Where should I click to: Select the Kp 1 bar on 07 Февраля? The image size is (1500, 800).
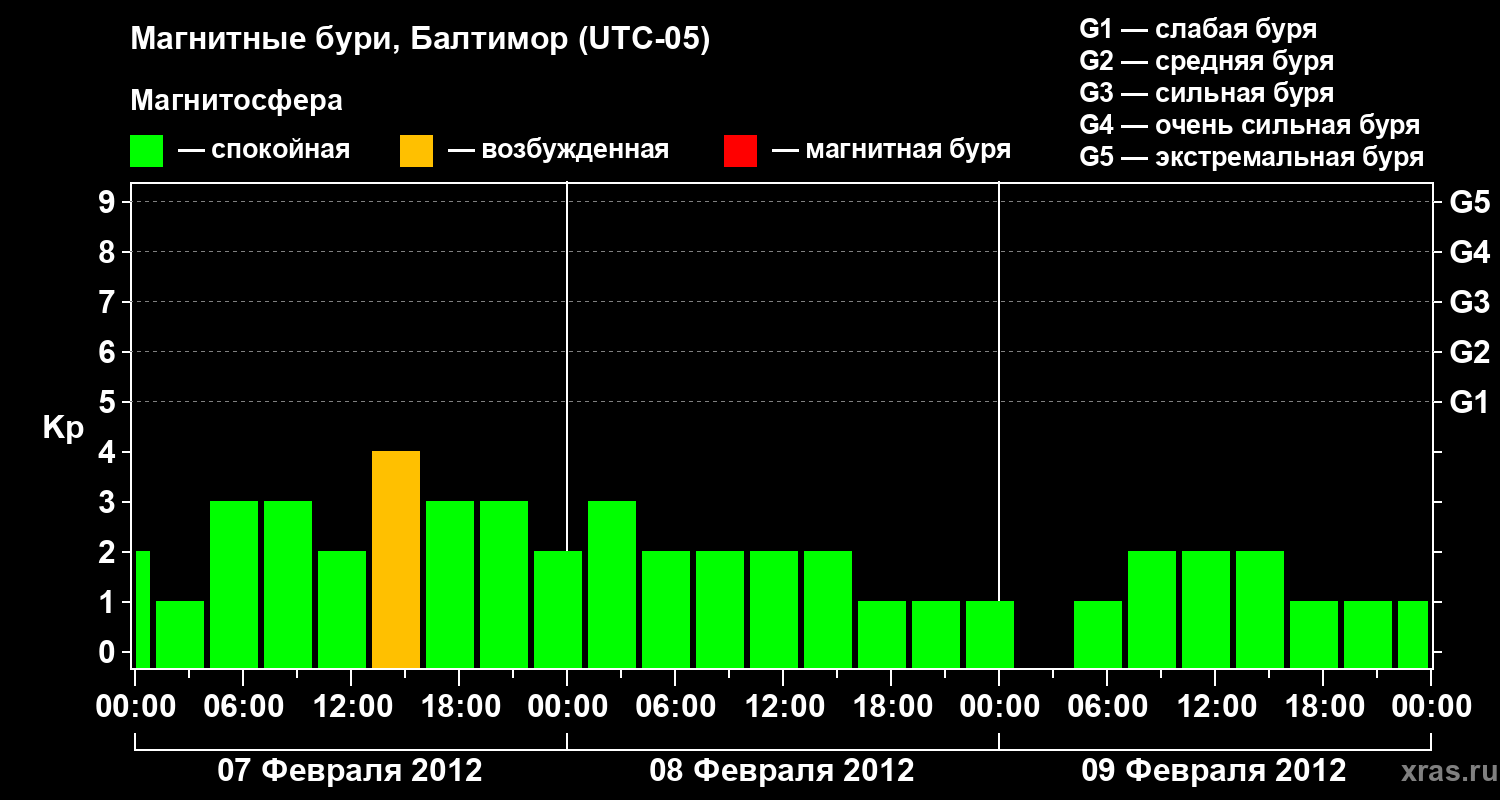pos(180,635)
